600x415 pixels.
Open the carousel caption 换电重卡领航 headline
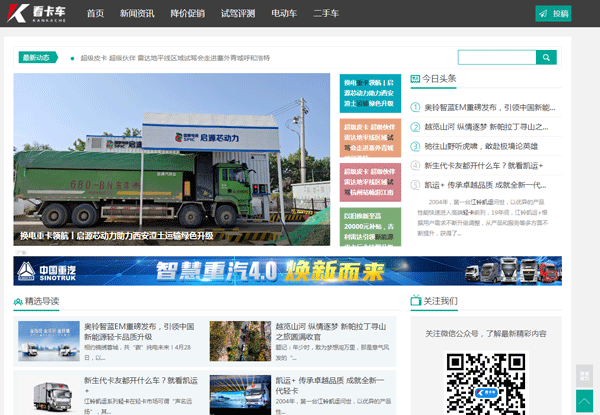point(117,236)
